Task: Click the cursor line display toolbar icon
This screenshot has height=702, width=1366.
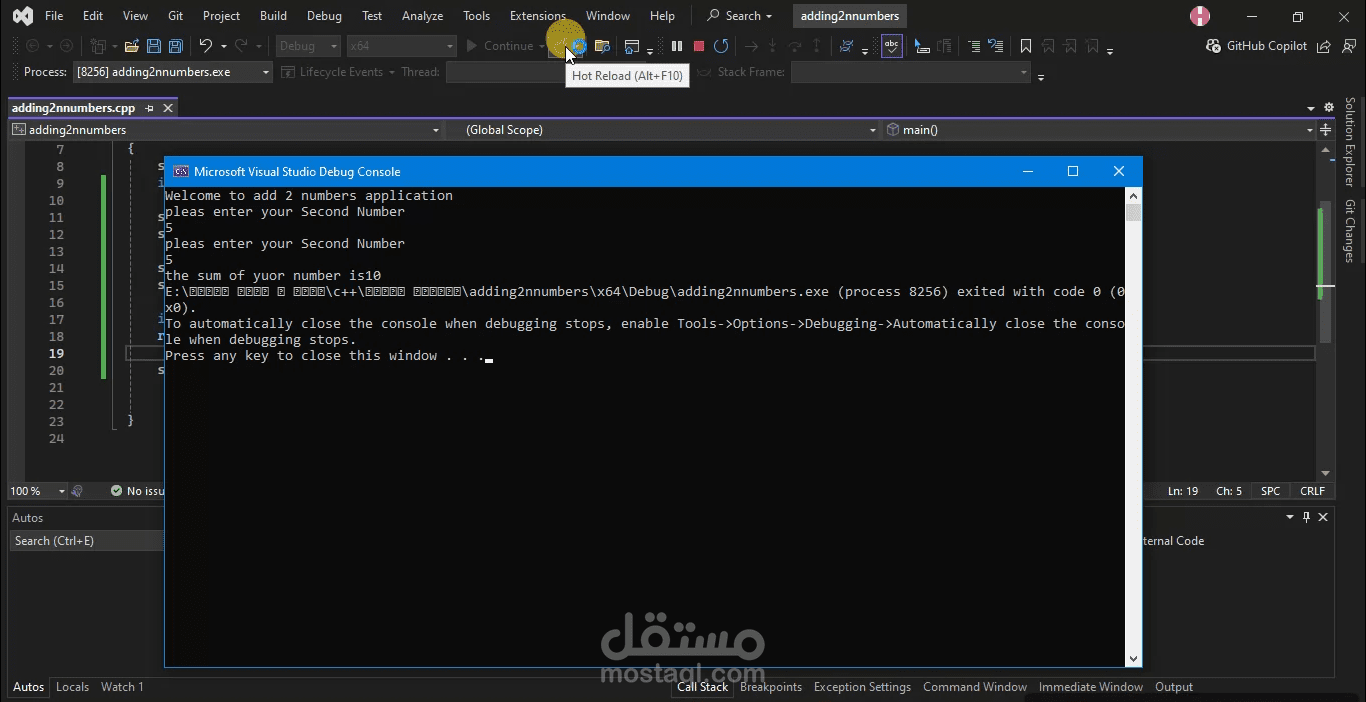Action: (921, 46)
